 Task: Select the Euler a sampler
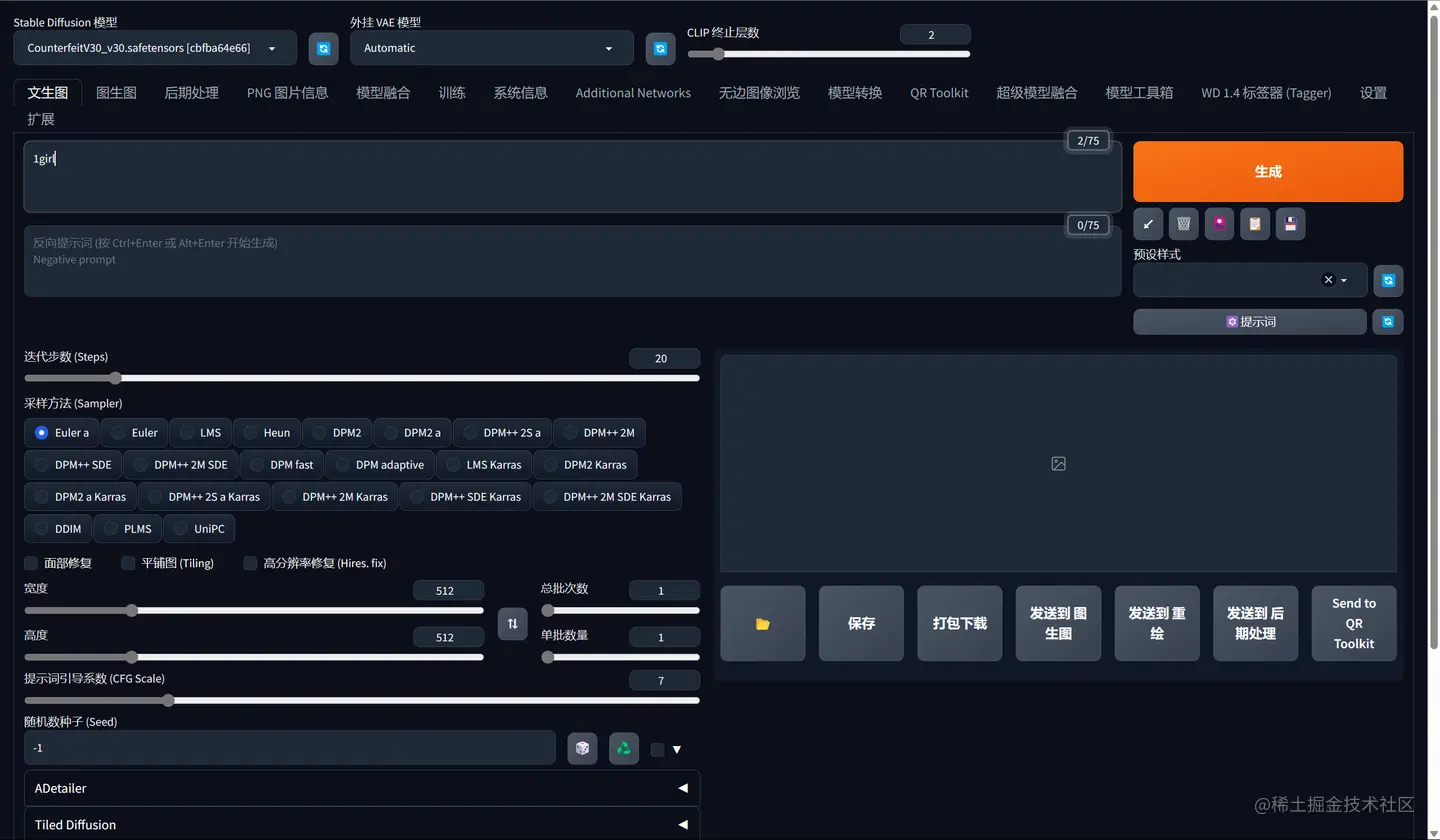[x=62, y=433]
